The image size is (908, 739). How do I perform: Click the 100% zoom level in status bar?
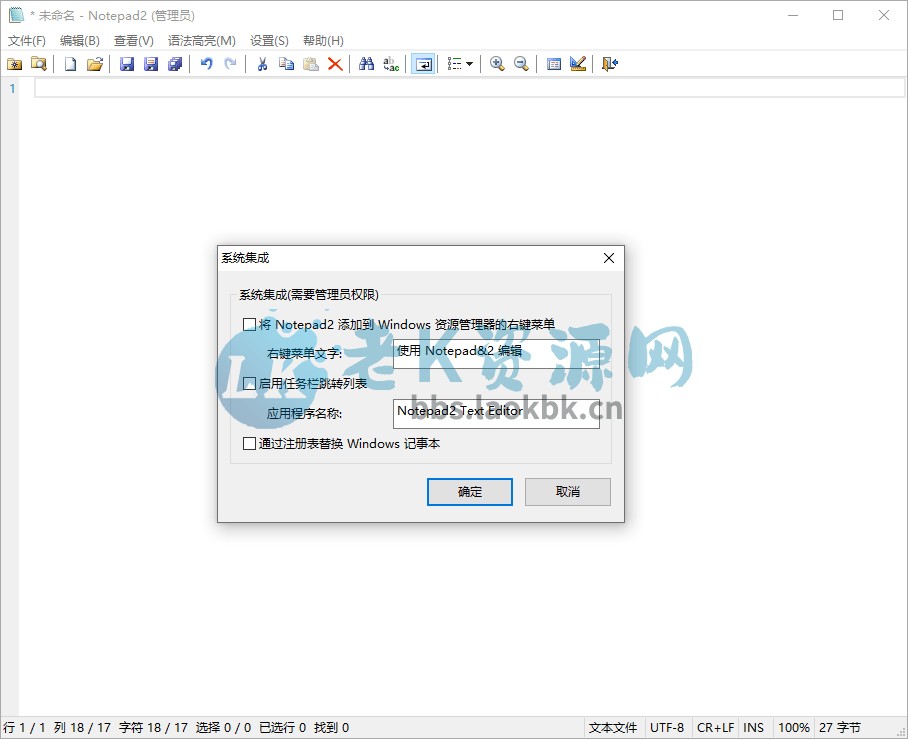(x=793, y=727)
